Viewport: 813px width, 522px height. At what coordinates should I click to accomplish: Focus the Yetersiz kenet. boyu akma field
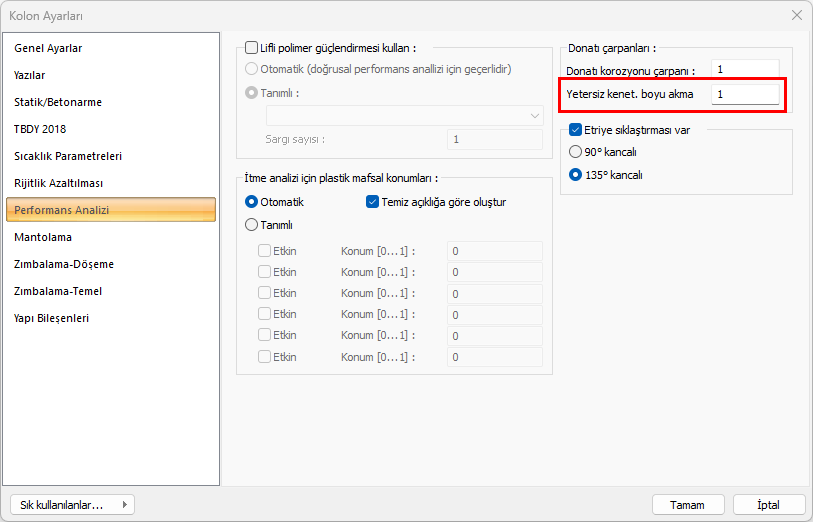tap(744, 94)
